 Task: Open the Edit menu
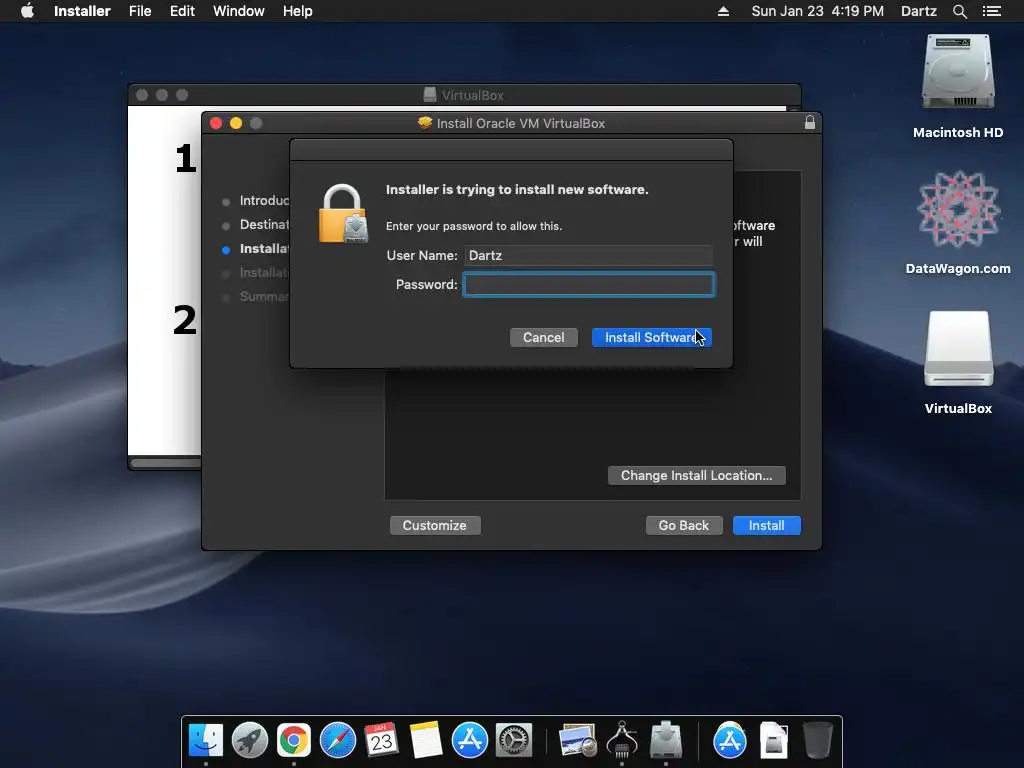pos(182,11)
